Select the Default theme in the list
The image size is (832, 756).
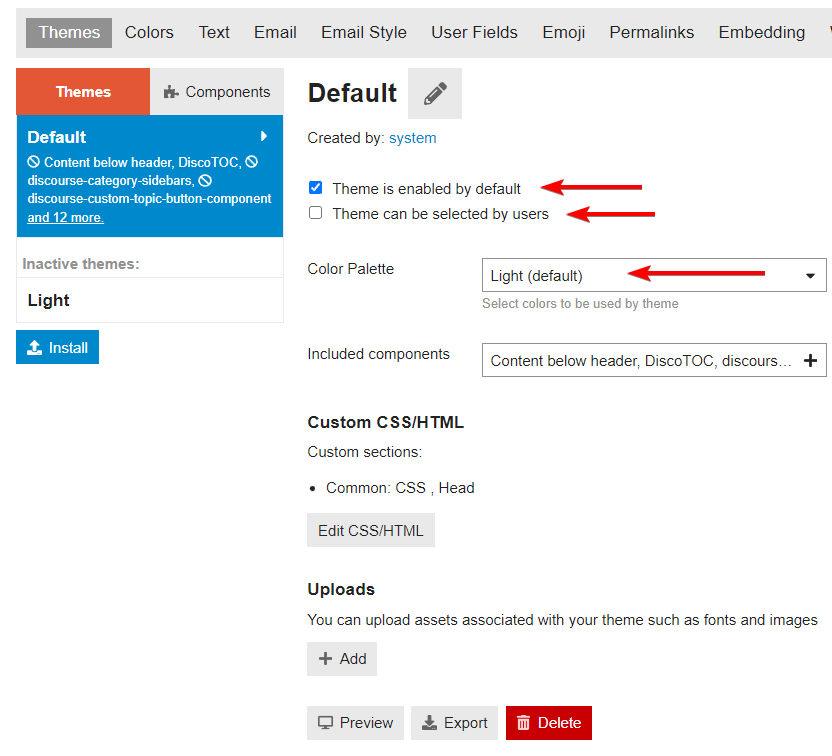150,176
